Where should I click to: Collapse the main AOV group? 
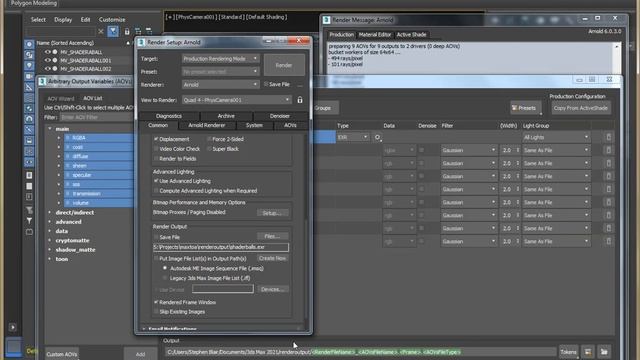click(x=50, y=129)
